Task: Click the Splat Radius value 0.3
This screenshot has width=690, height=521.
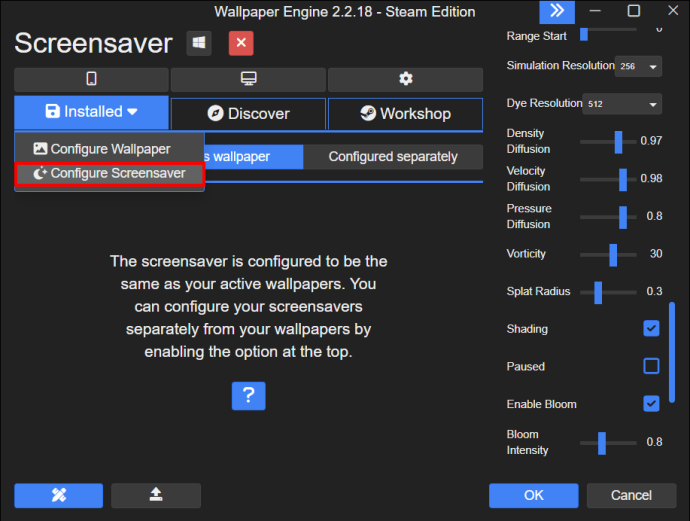Action: [x=654, y=291]
